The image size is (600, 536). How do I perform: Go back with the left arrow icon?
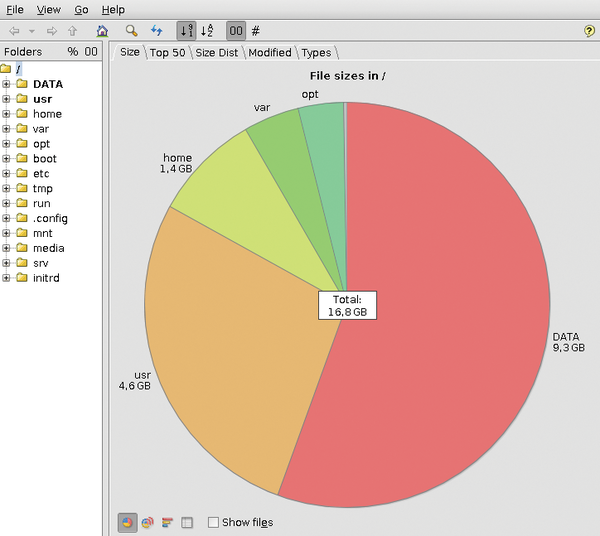[x=14, y=31]
